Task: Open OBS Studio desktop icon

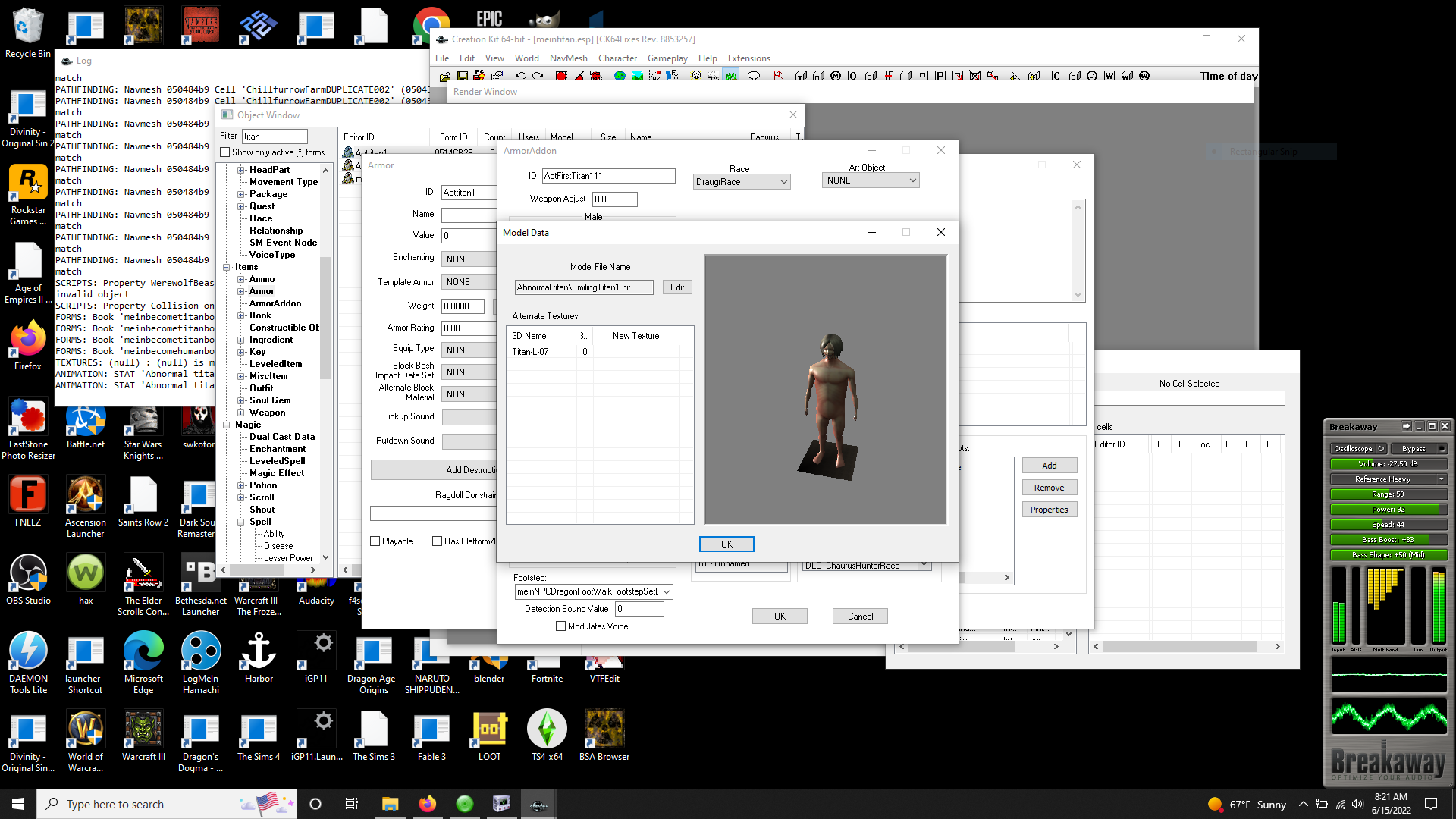Action: tap(28, 580)
